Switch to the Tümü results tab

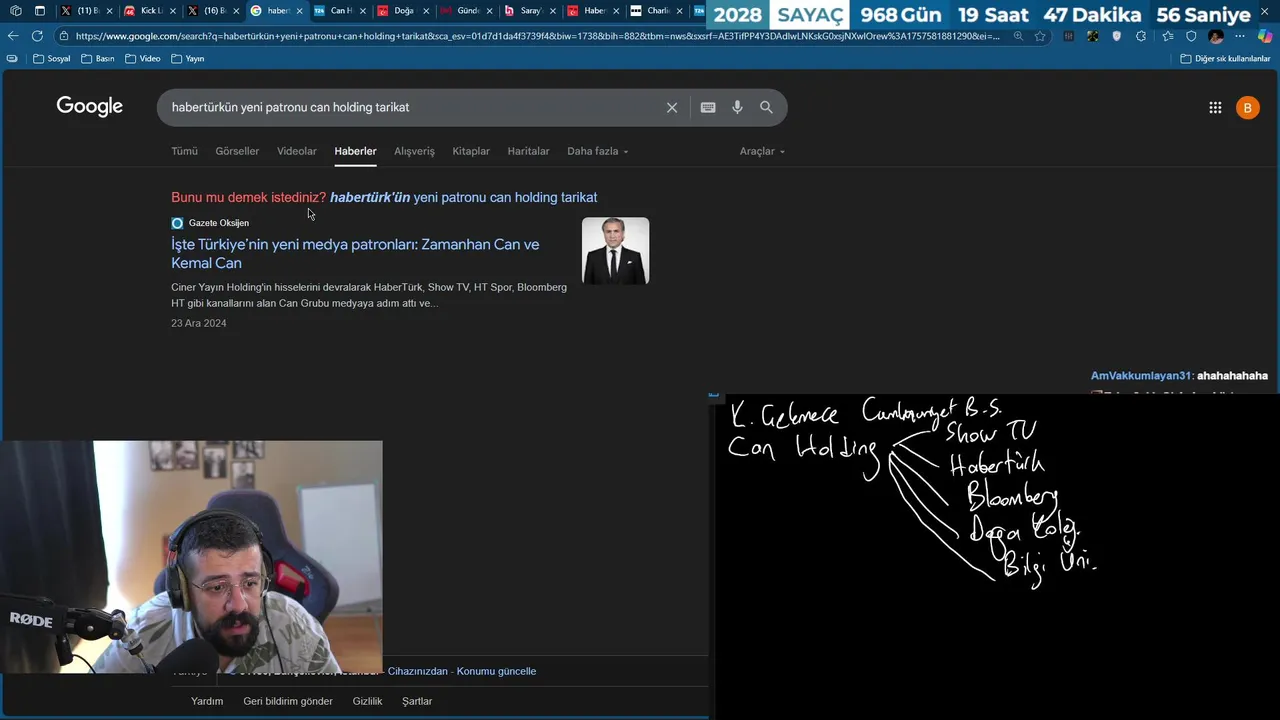point(184,151)
